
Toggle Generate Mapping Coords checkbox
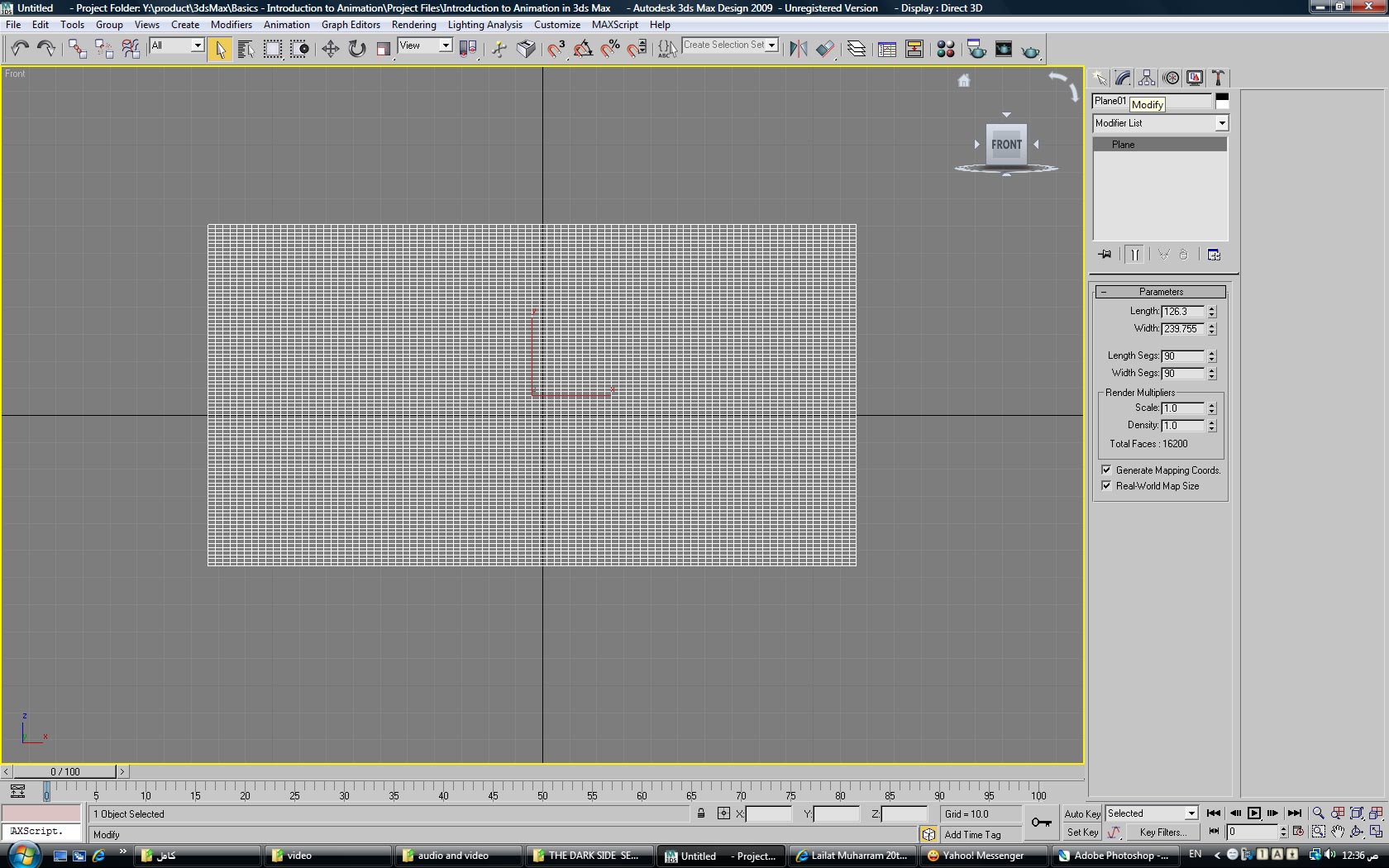click(1106, 470)
